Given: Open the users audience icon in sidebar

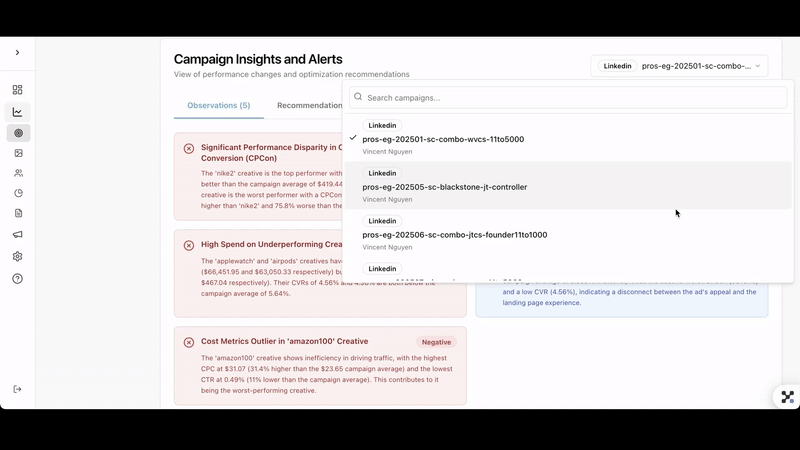Looking at the screenshot, I should coord(17,173).
